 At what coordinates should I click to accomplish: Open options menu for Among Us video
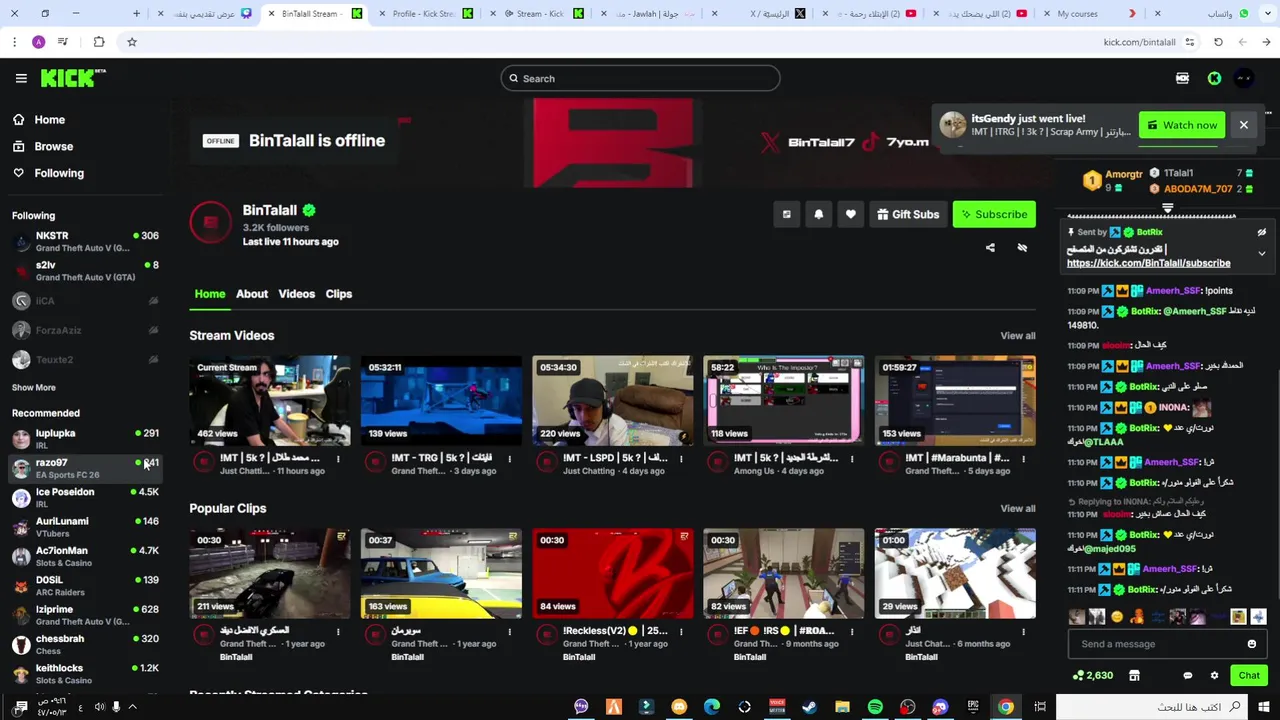852,460
